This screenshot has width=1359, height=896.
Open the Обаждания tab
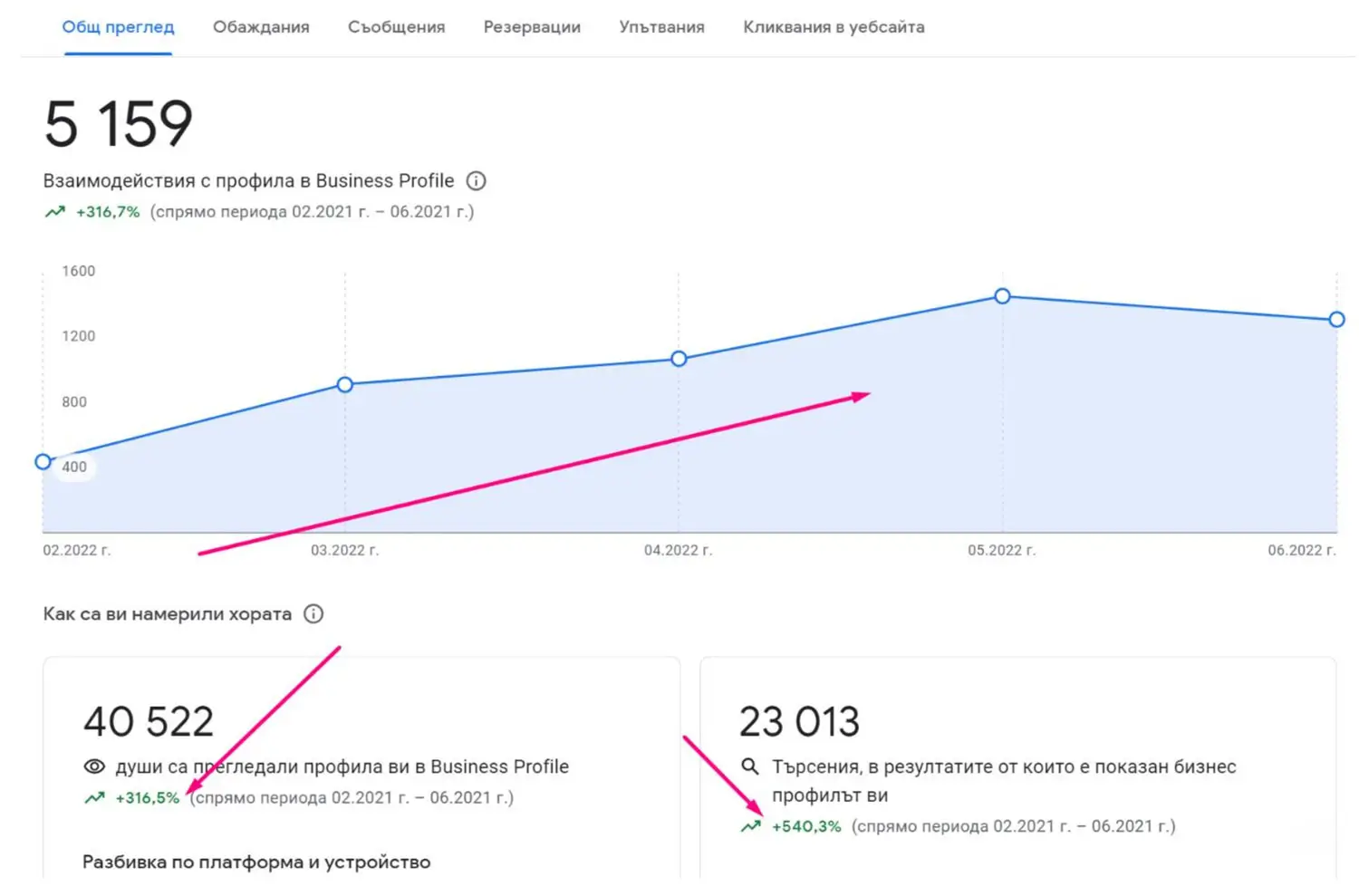261,27
